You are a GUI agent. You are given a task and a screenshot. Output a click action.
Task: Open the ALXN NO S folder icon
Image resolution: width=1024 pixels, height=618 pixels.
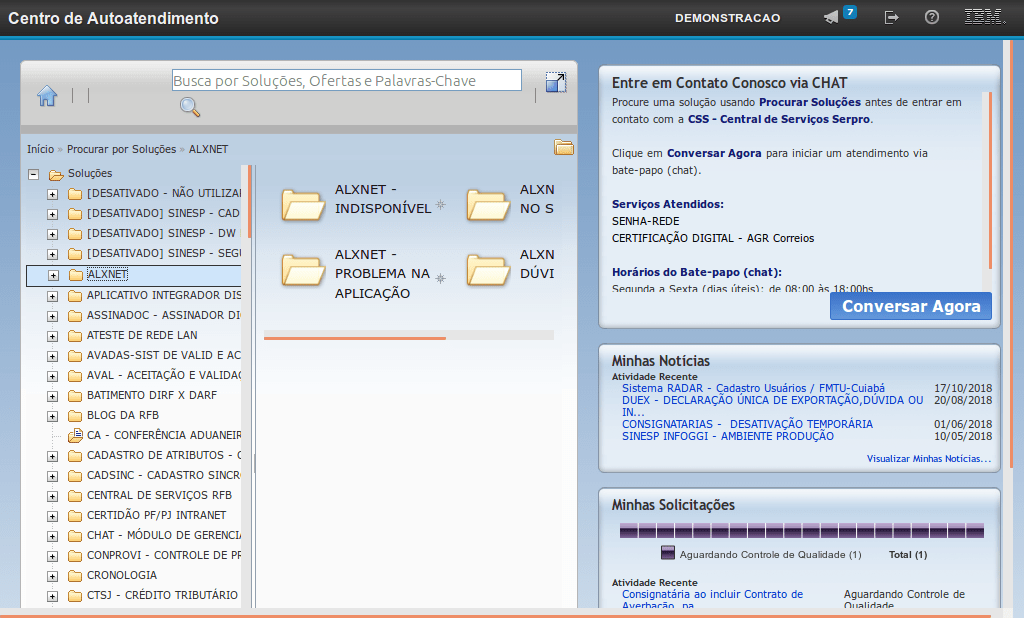click(x=488, y=204)
